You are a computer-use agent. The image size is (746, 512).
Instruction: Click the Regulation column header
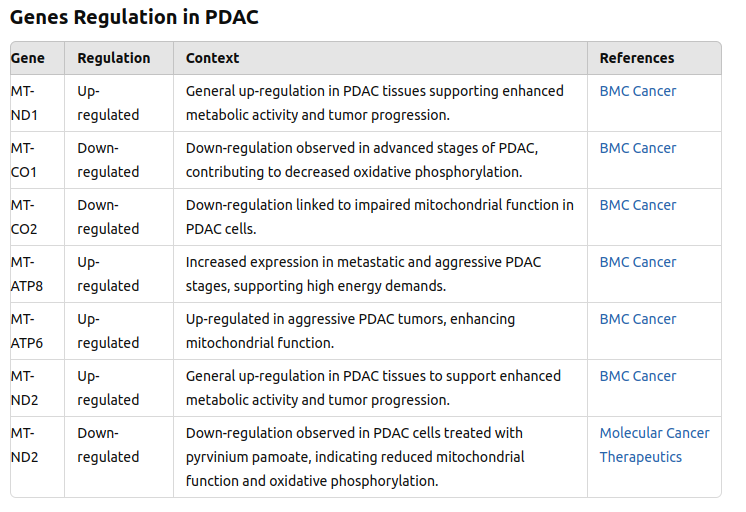click(114, 58)
